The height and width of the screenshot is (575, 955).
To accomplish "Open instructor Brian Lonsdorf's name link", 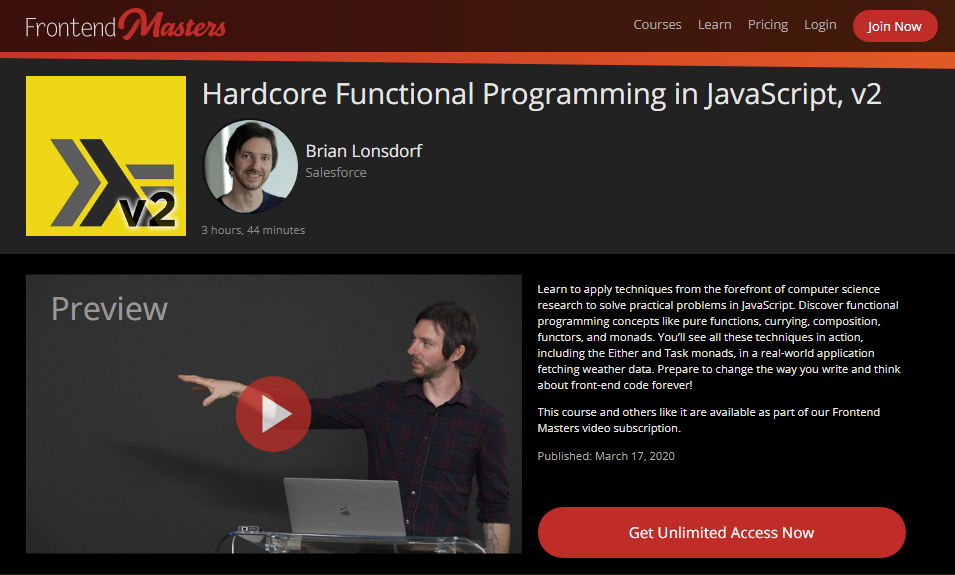I will tap(364, 151).
